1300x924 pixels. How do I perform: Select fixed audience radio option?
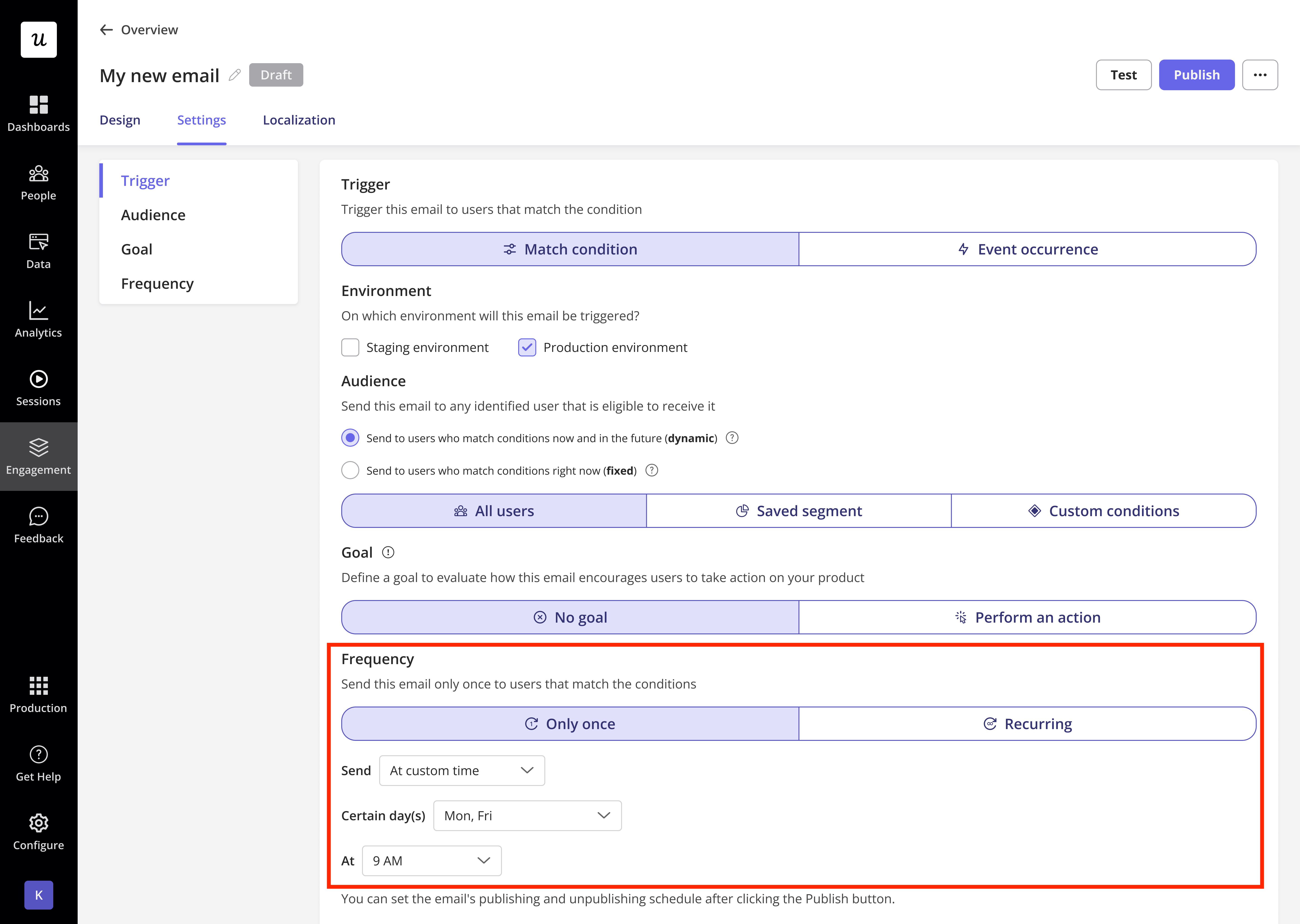pos(350,470)
